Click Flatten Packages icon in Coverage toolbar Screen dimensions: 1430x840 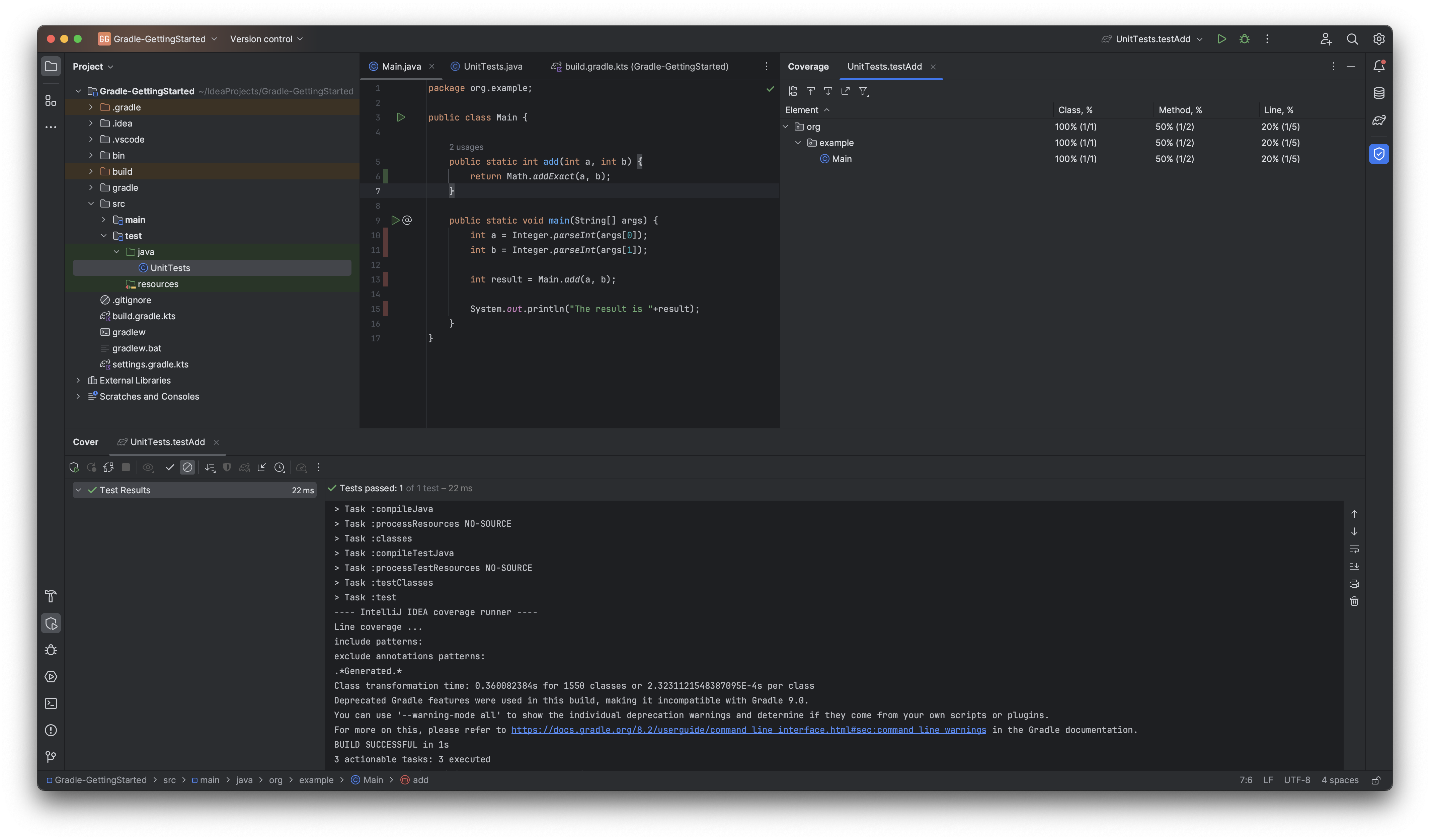793,91
